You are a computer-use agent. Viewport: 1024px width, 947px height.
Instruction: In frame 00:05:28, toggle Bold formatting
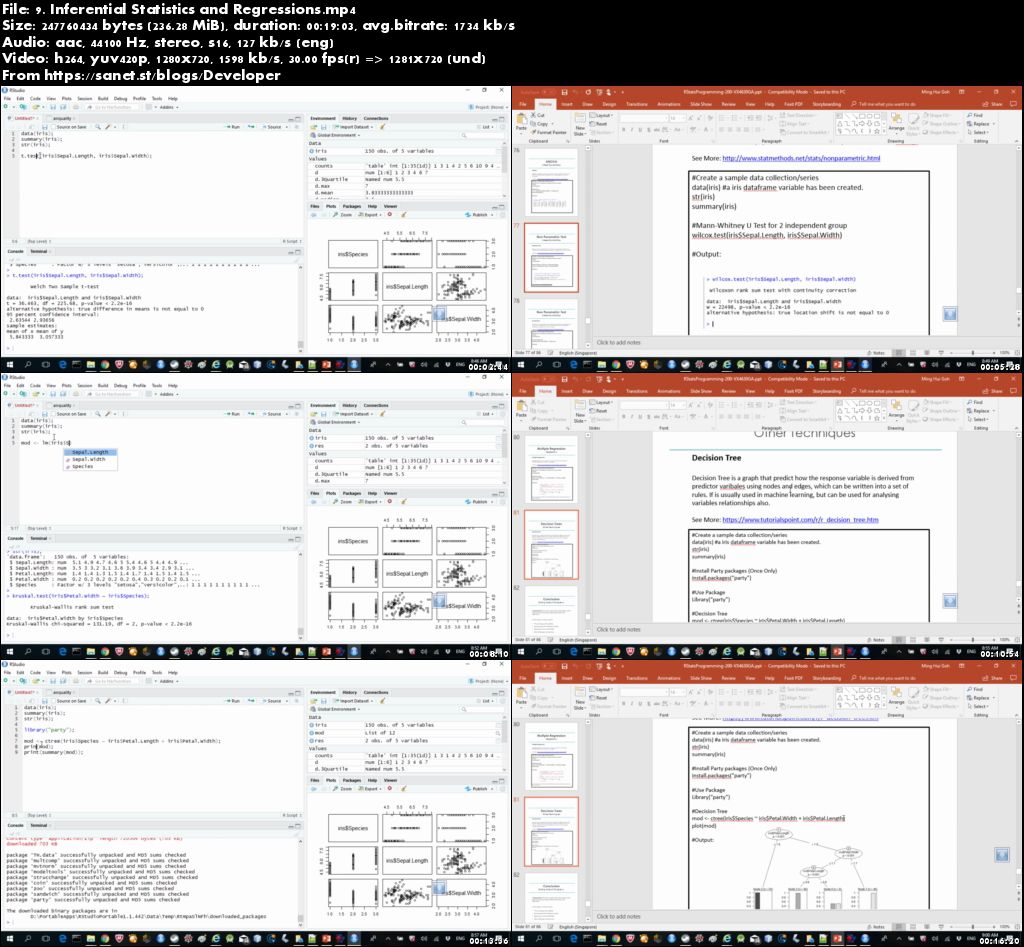point(623,129)
